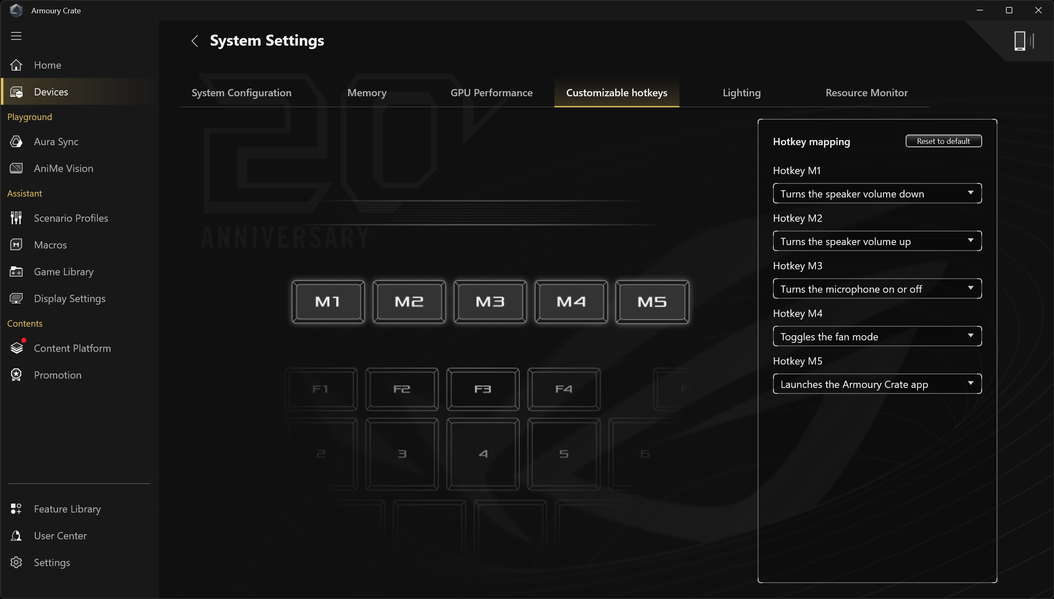
Task: Switch to the Lighting tab
Action: [x=741, y=93]
